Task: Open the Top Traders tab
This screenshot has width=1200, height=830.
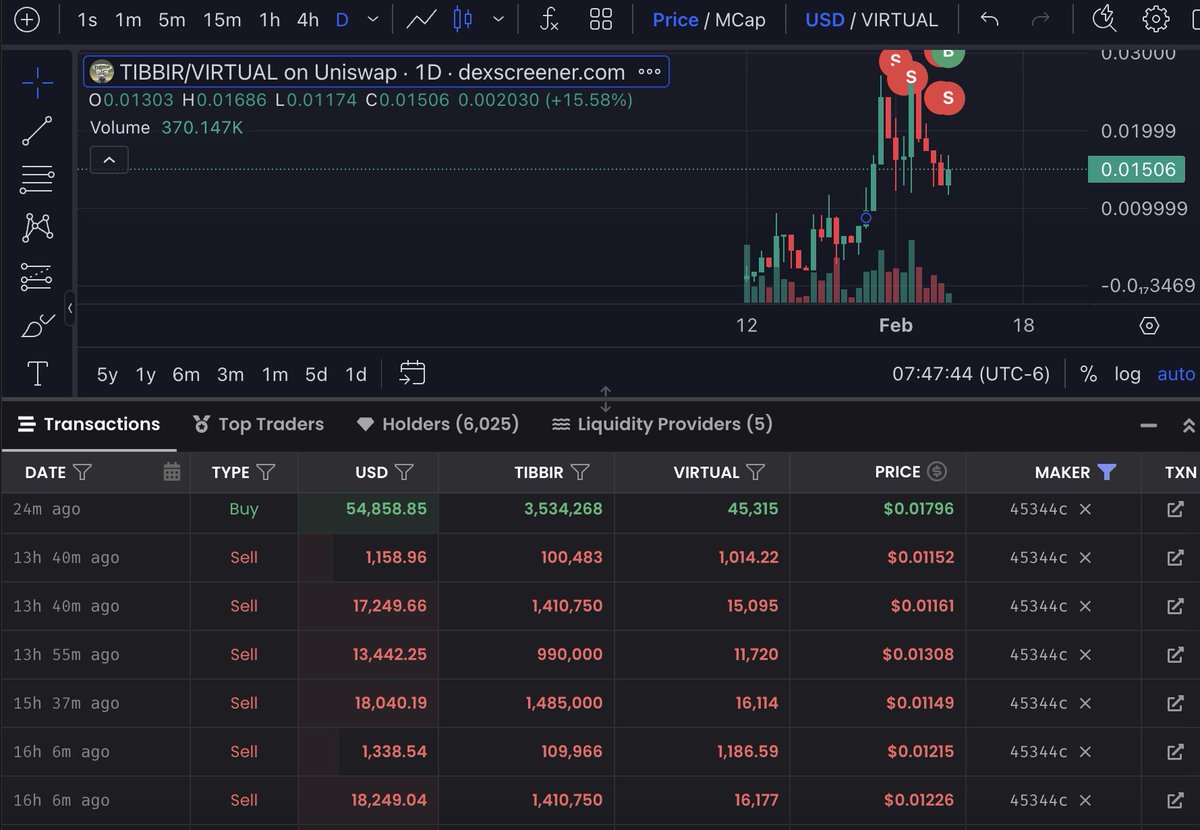Action: click(x=258, y=424)
